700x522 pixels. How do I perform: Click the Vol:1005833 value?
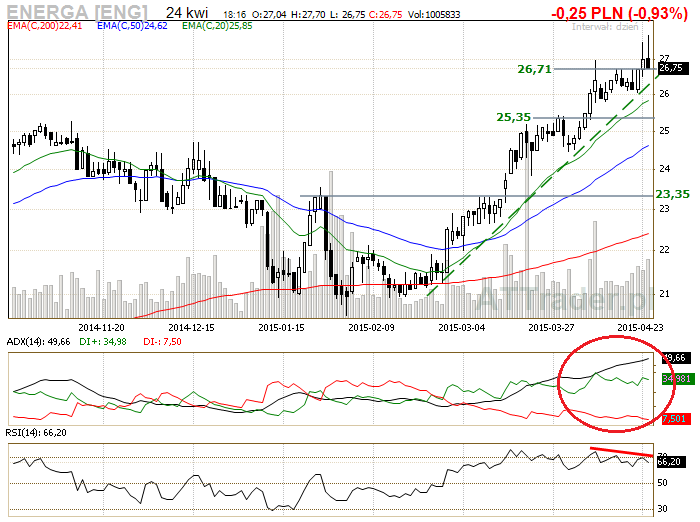coord(434,15)
